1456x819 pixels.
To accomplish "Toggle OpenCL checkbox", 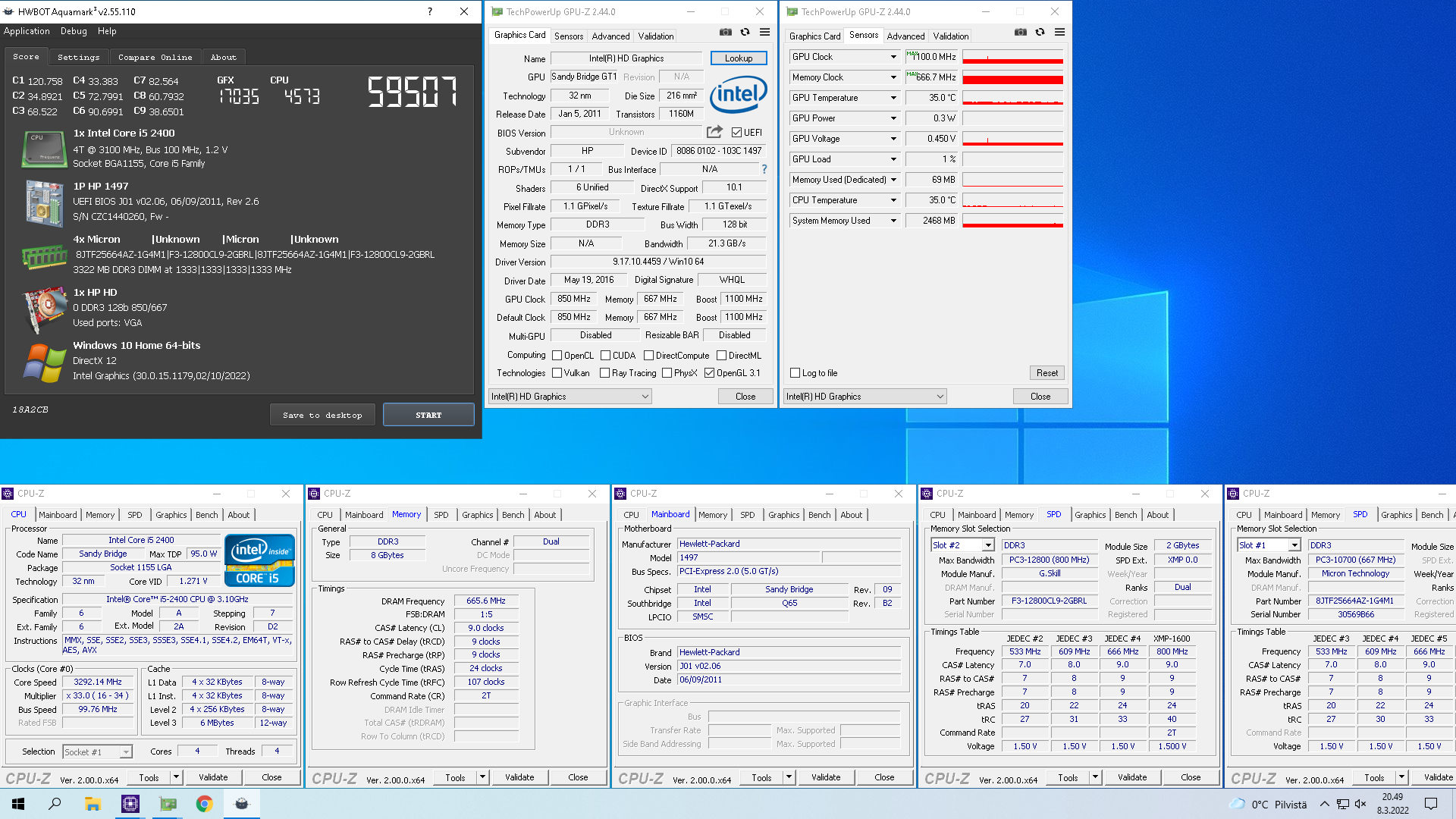I will coord(557,356).
